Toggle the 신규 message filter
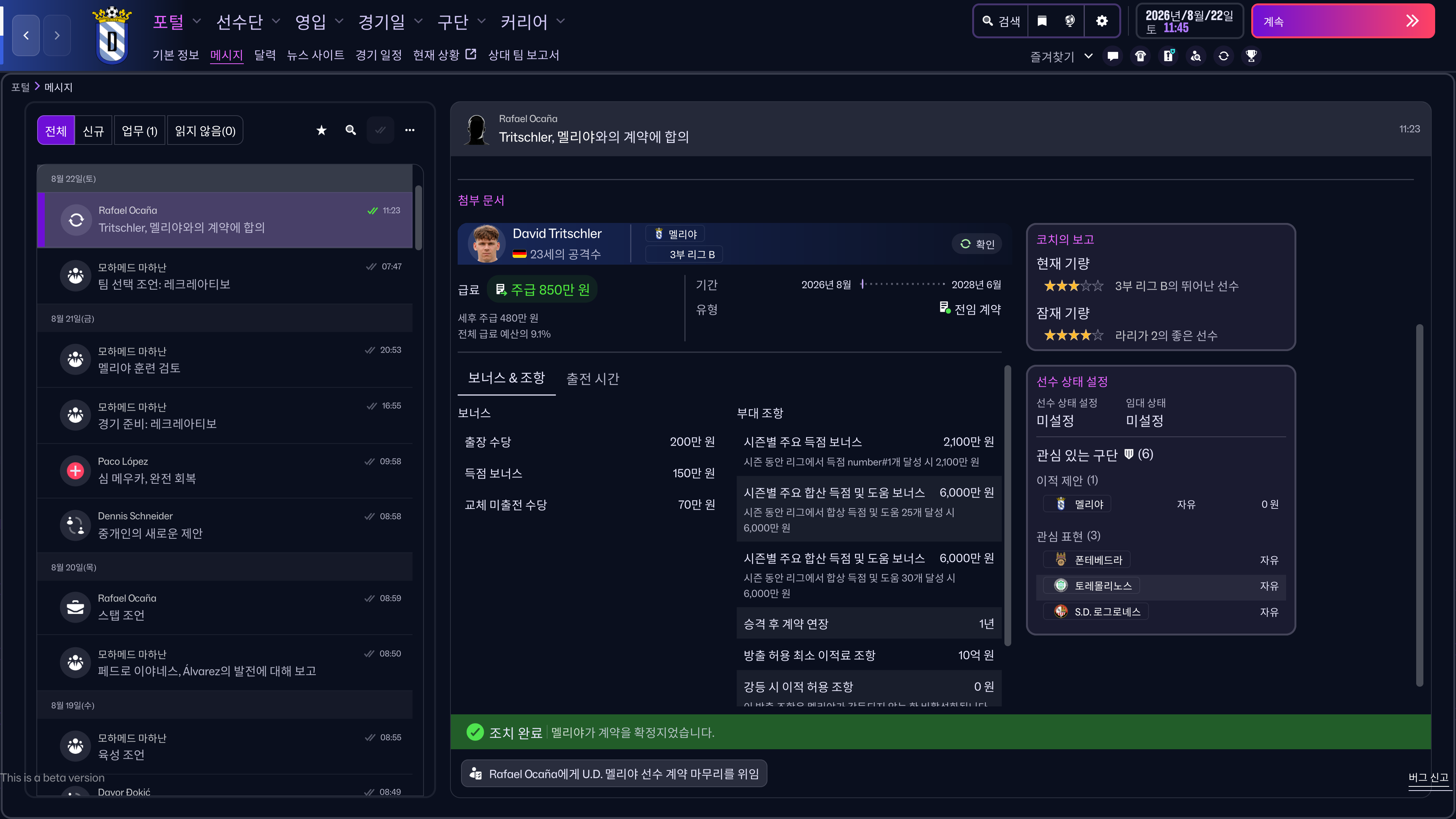The image size is (1456, 819). 93,131
